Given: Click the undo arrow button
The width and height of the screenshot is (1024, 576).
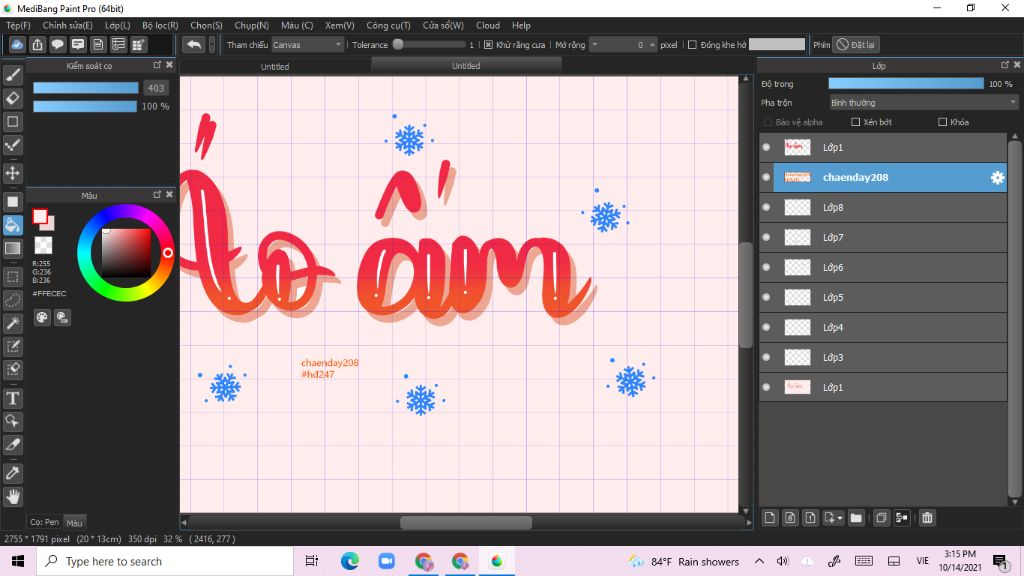Looking at the screenshot, I should tap(193, 44).
